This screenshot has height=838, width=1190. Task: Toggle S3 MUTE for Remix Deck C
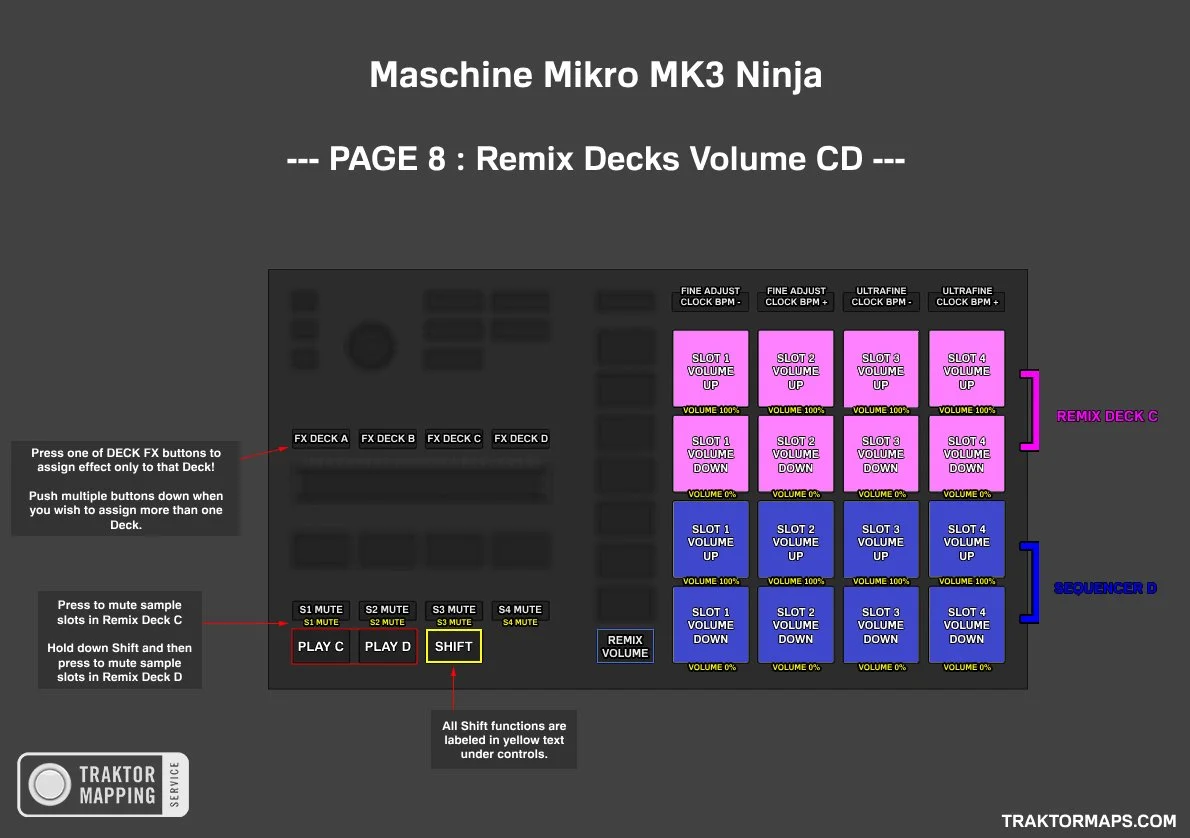tap(453, 608)
